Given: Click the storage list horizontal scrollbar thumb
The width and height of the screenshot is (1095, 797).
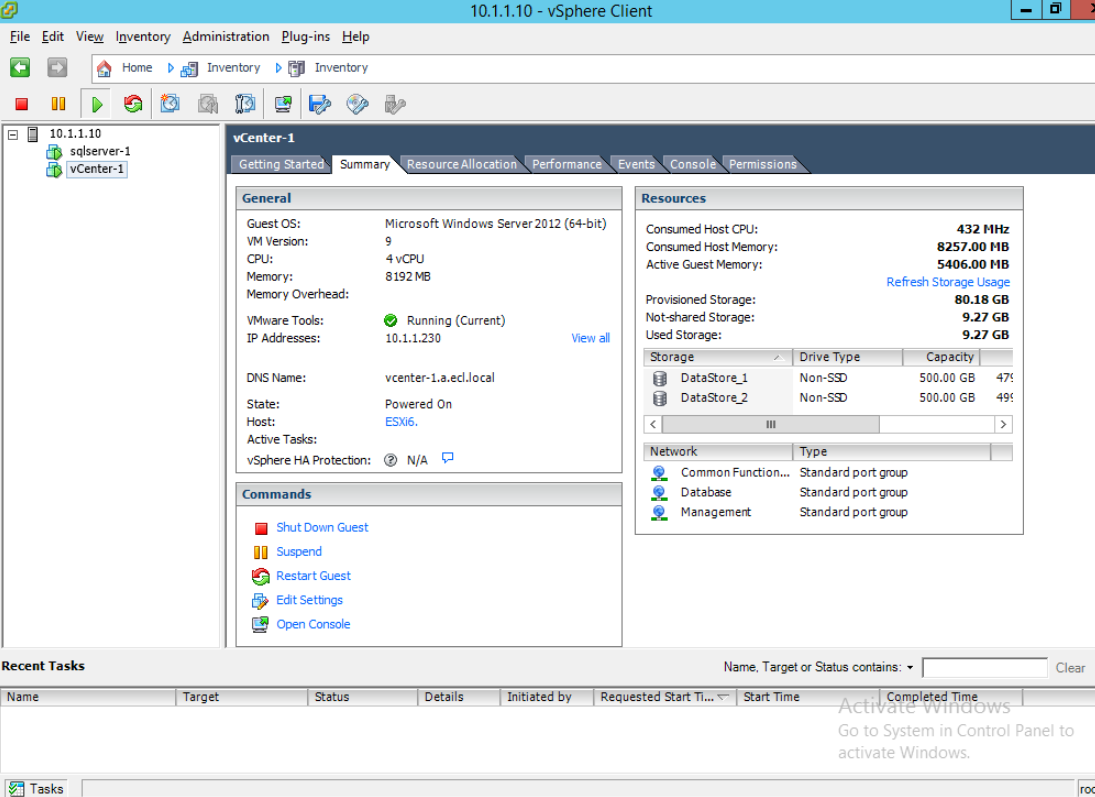Looking at the screenshot, I should pyautogui.click(x=770, y=425).
